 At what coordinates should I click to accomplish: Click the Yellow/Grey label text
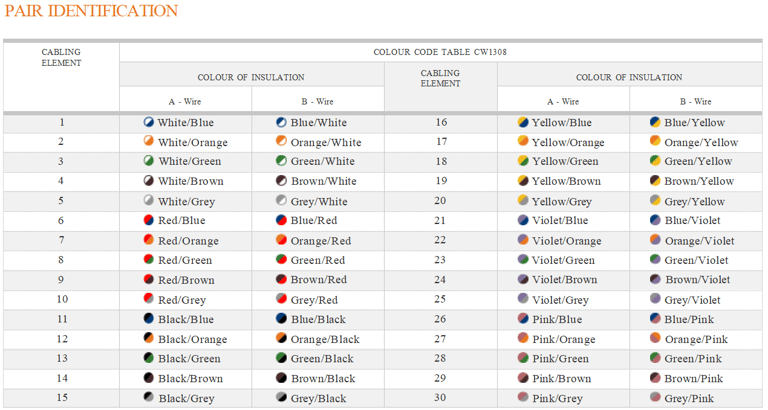coord(562,201)
